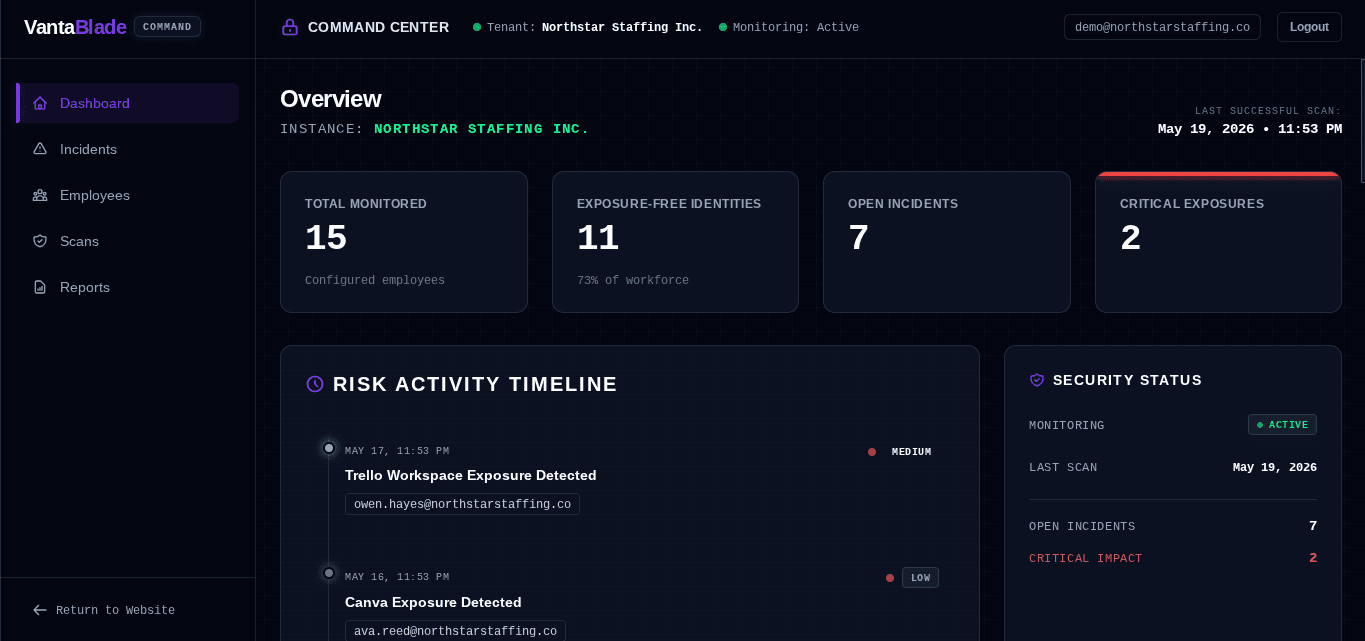Select the Exposure-Free Identities card
Viewport: 1365px width, 641px height.
pyautogui.click(x=675, y=242)
